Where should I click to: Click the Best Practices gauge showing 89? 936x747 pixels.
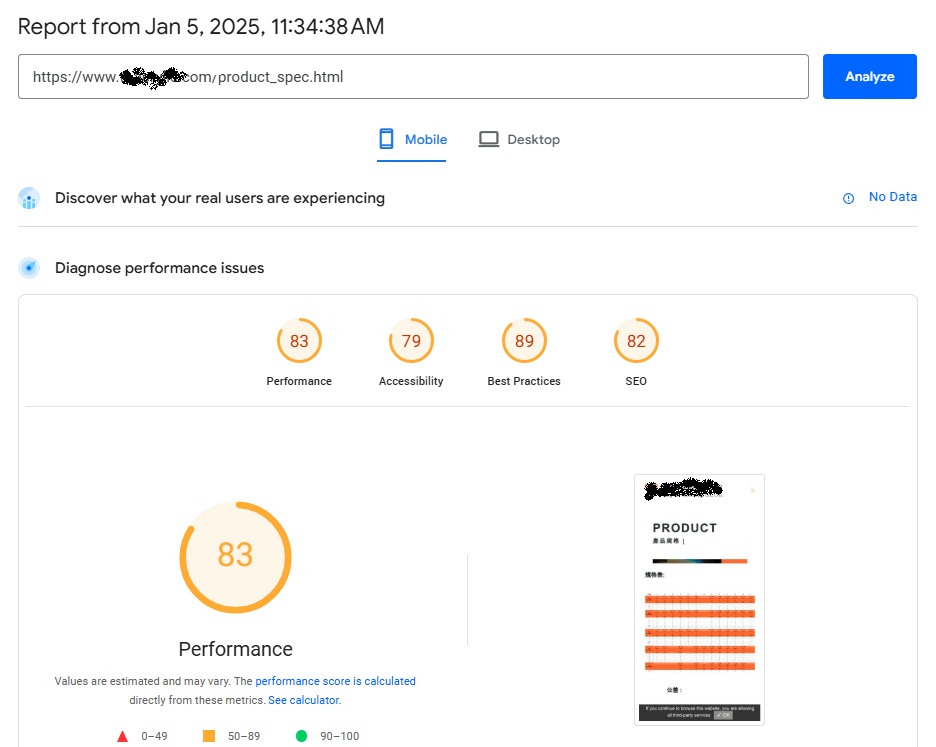(524, 341)
